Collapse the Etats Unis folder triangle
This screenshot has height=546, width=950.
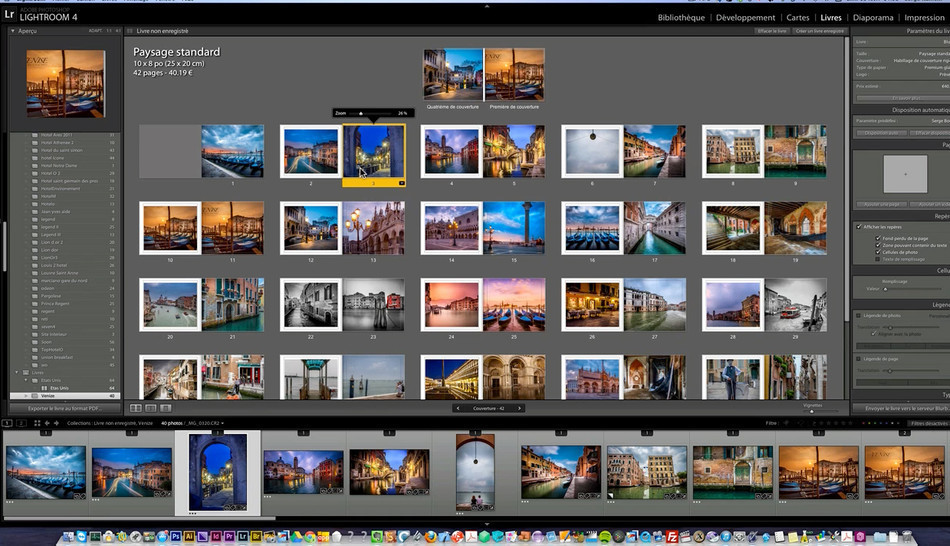(x=26, y=380)
